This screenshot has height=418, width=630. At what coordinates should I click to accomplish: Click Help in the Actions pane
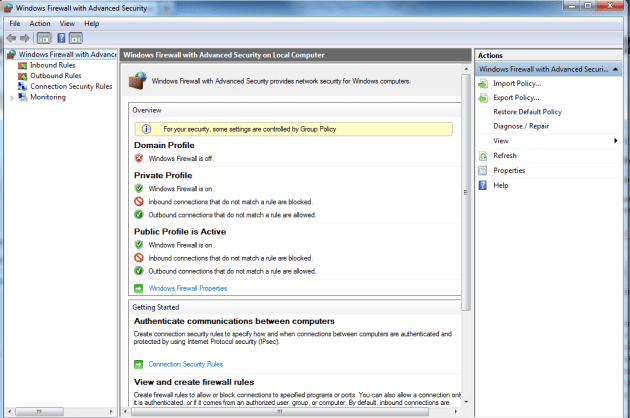tap(501, 185)
